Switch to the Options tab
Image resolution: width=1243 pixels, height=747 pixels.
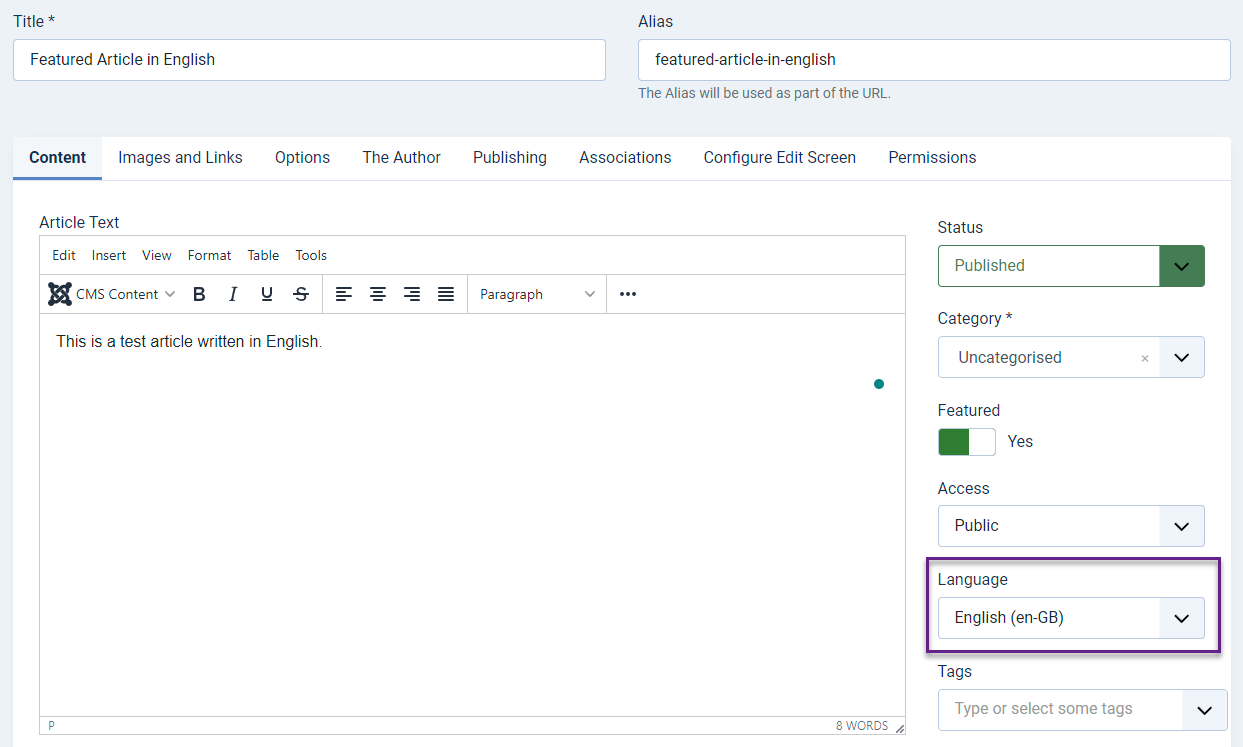tap(303, 158)
